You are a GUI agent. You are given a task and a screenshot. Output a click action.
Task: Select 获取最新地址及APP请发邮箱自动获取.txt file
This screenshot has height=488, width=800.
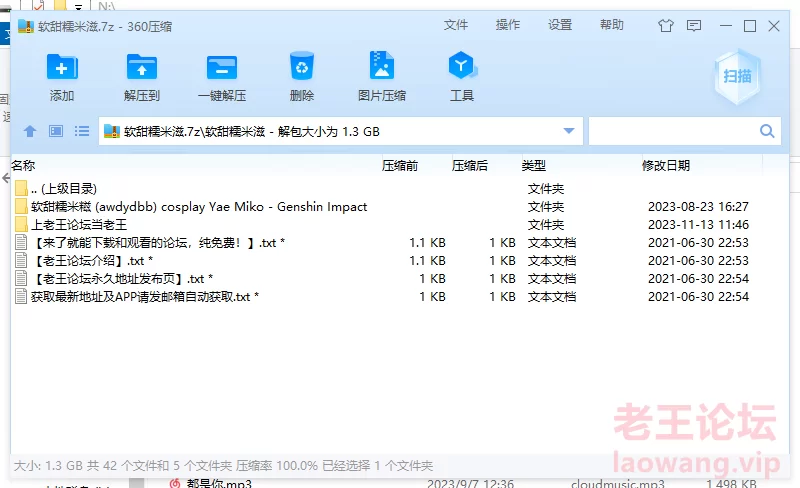pyautogui.click(x=388, y=297)
